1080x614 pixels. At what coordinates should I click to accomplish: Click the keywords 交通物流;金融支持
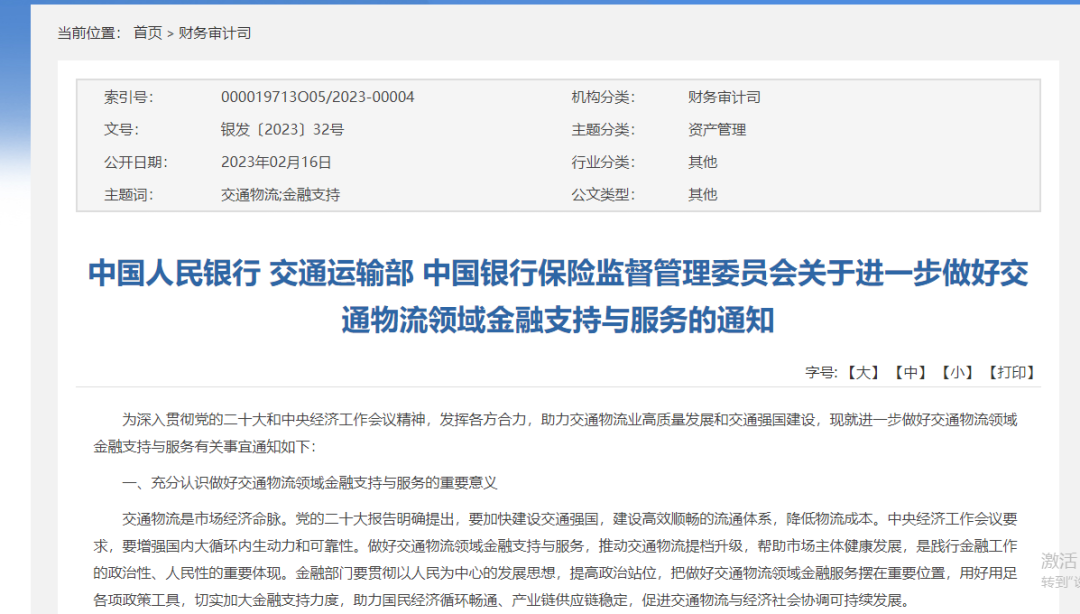click(x=280, y=194)
